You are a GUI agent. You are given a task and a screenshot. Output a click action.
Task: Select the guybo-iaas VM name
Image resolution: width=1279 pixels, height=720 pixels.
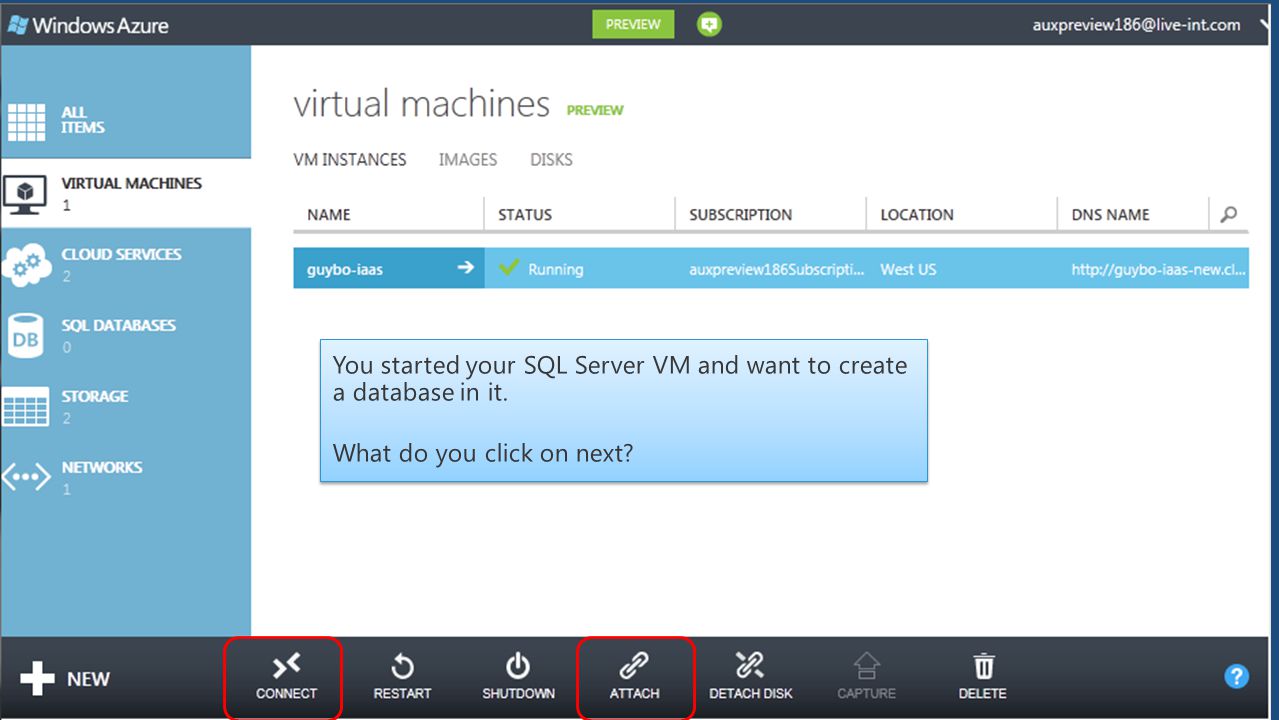point(345,269)
